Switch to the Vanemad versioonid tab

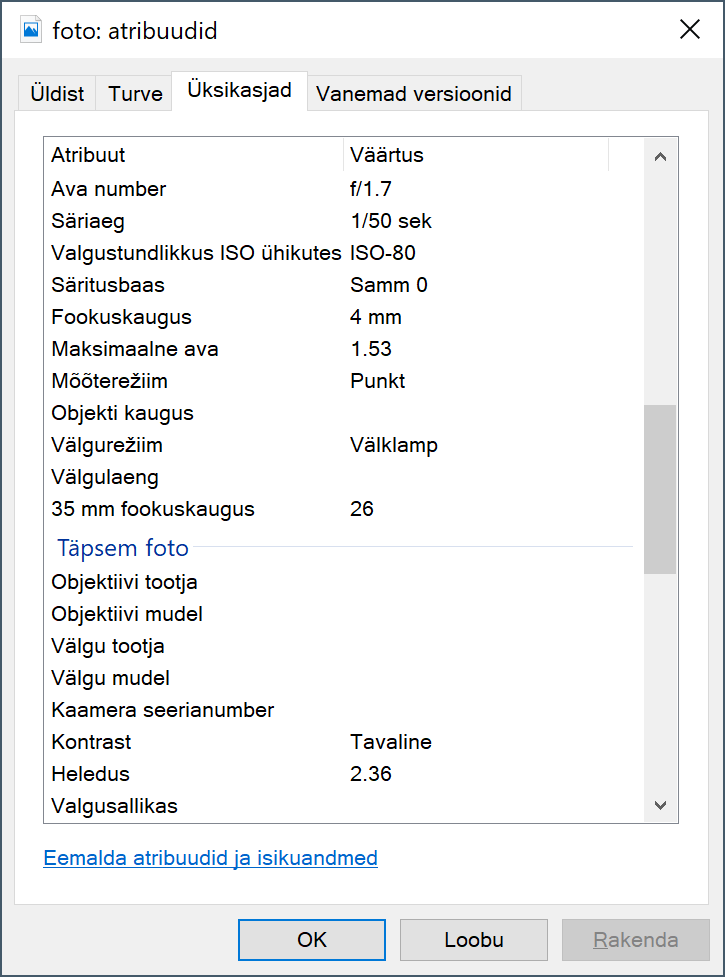pos(413,93)
